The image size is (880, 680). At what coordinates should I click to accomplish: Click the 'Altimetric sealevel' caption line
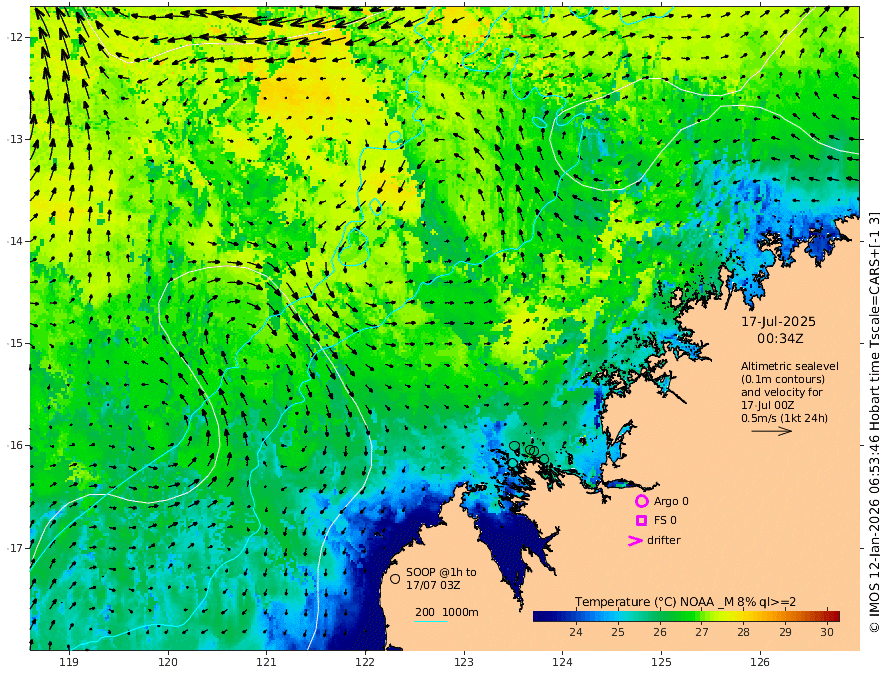tap(790, 366)
